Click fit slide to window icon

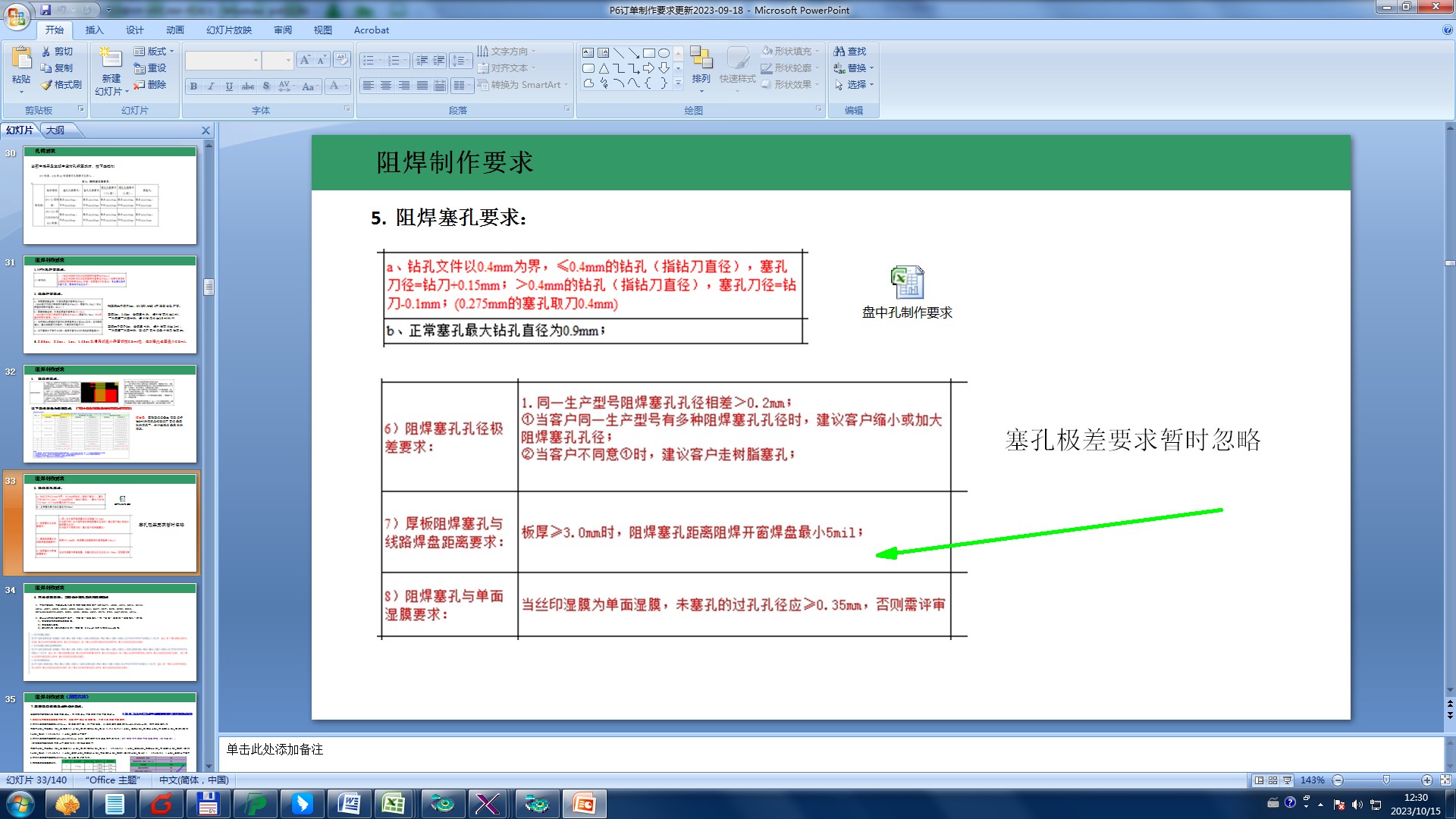click(x=1445, y=780)
